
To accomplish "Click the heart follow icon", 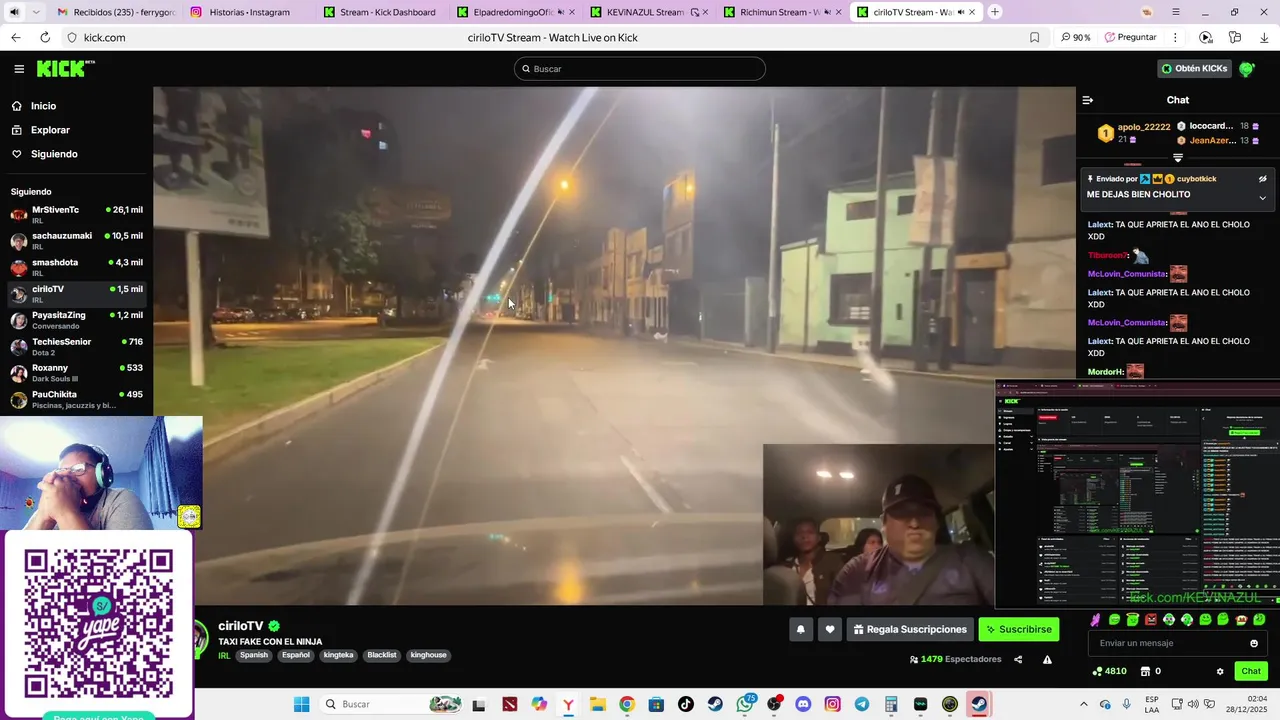I will pyautogui.click(x=829, y=629).
